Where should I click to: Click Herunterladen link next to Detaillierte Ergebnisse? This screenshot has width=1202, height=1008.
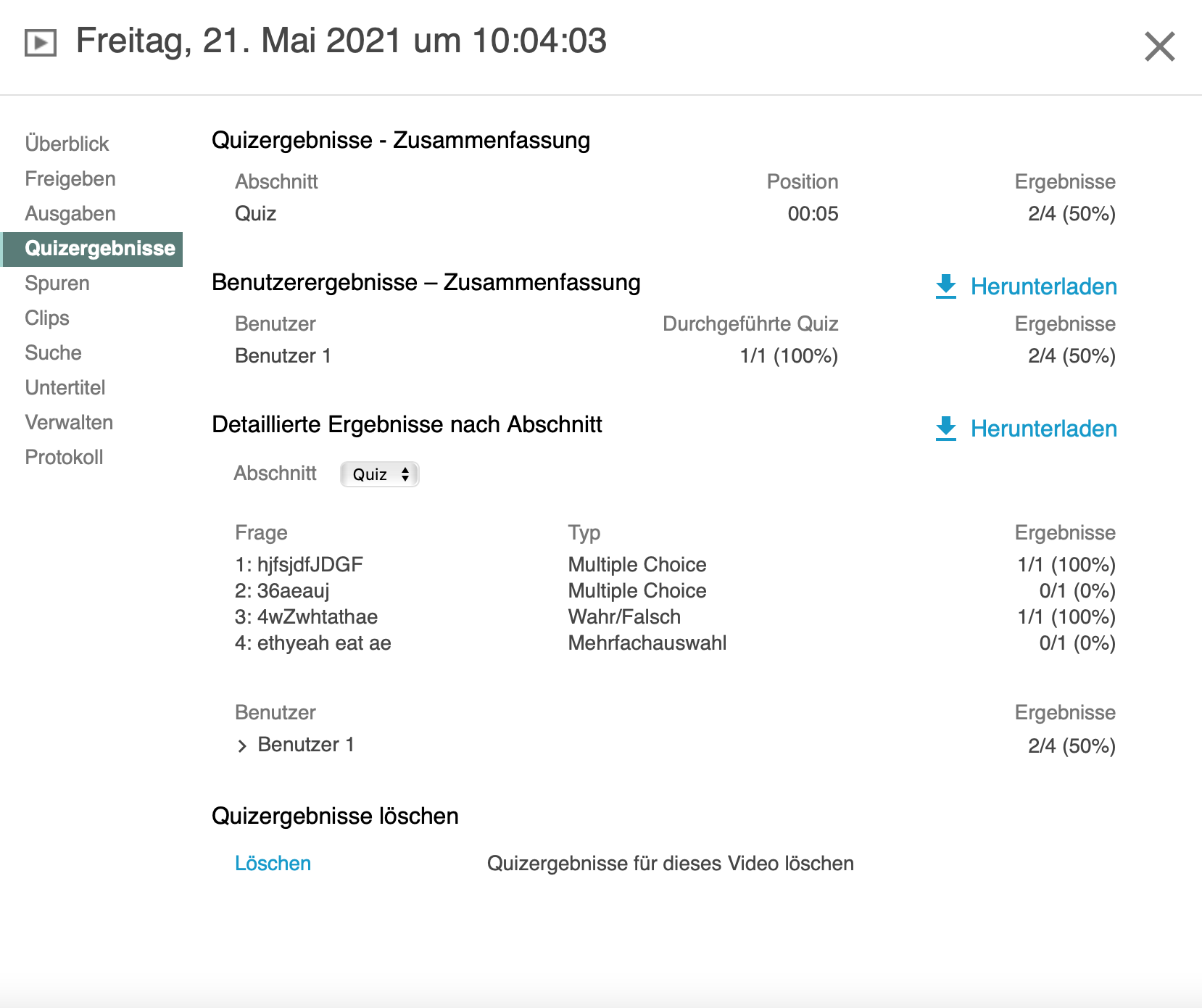tap(1043, 429)
